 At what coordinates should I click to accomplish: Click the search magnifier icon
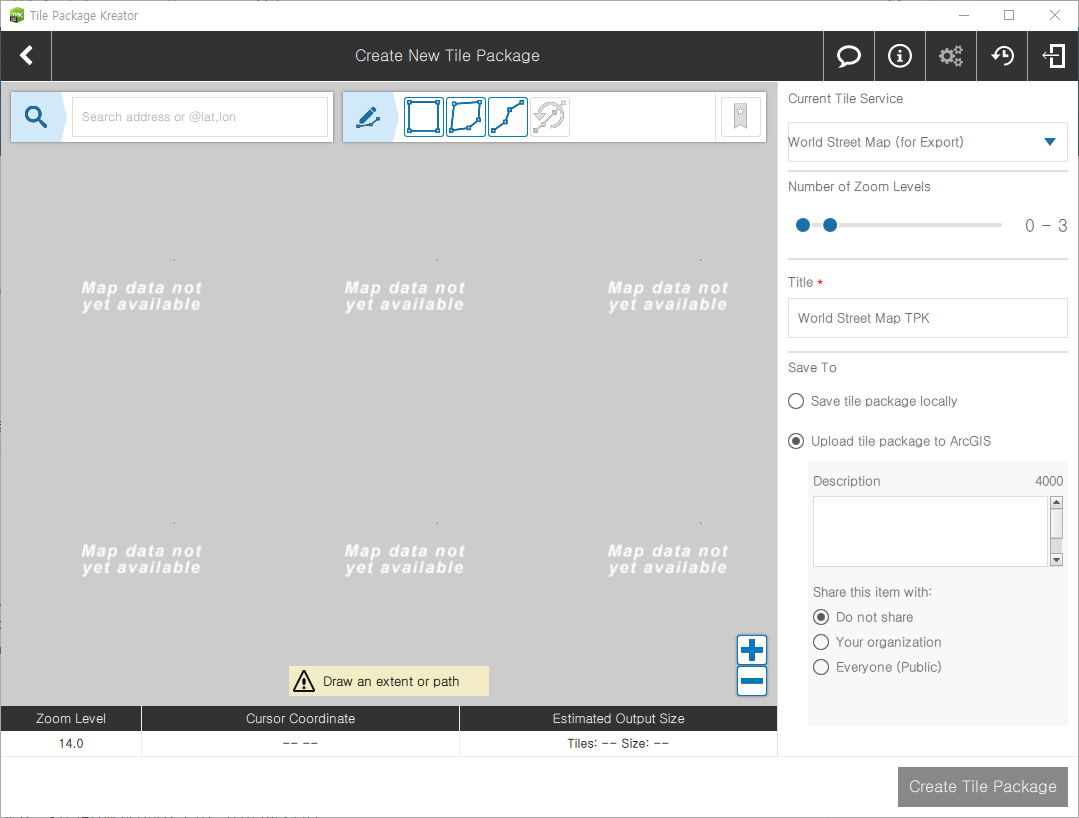(36, 117)
